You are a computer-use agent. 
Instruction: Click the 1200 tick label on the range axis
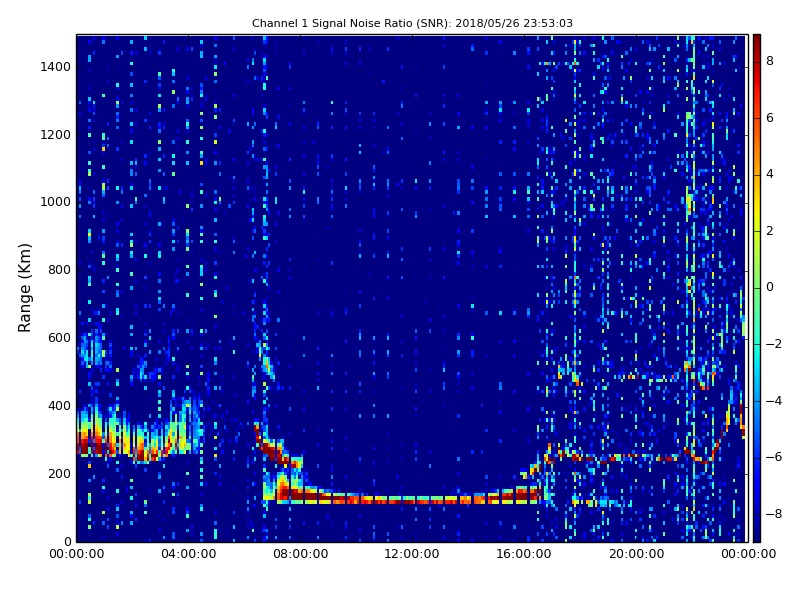point(56,135)
